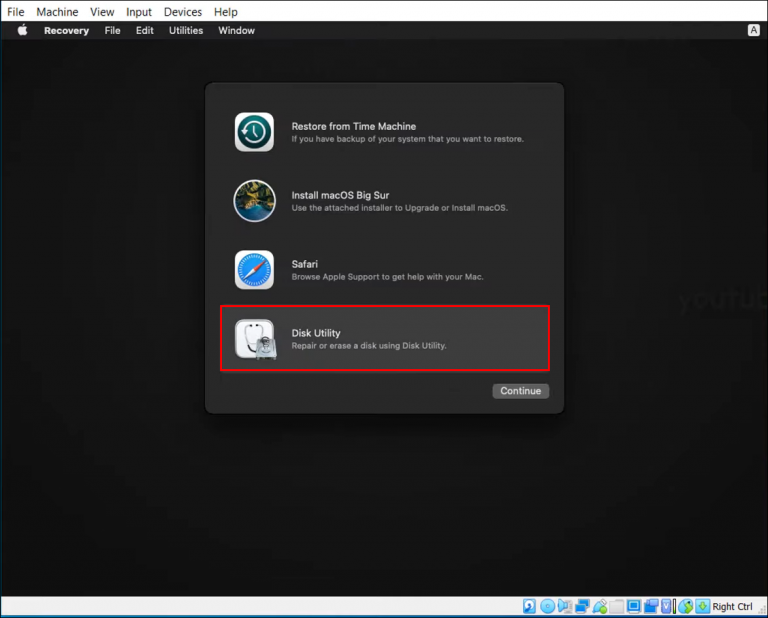This screenshot has width=768, height=618.
Task: Click 'Repair or erase a disk' description
Action: [369, 346]
